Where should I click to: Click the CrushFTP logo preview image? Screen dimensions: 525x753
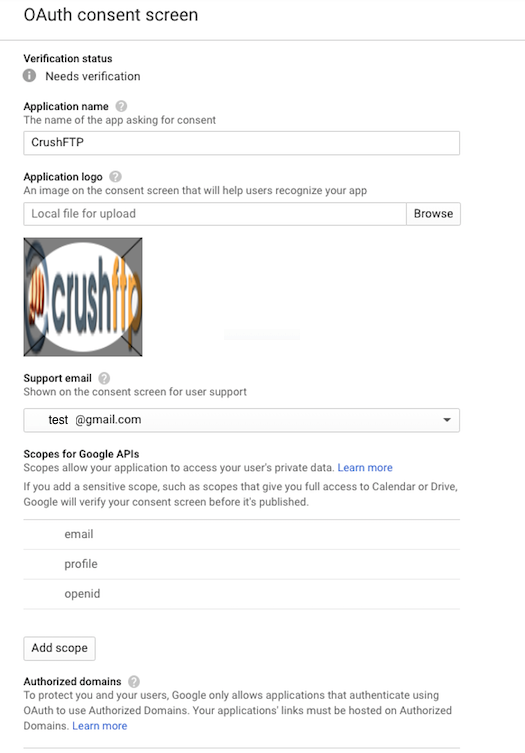tap(83, 297)
